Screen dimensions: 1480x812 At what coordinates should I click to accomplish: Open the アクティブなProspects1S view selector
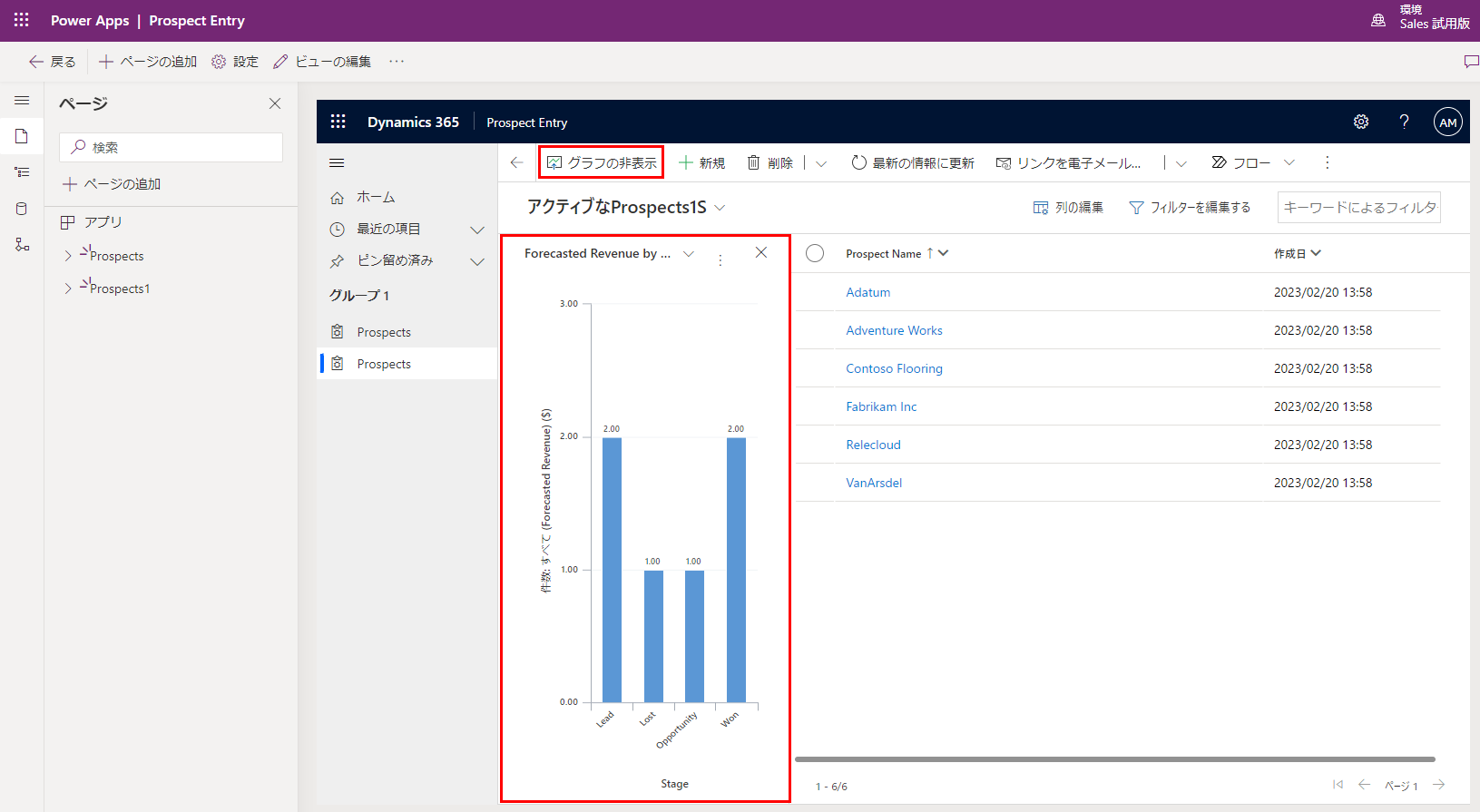coord(626,207)
